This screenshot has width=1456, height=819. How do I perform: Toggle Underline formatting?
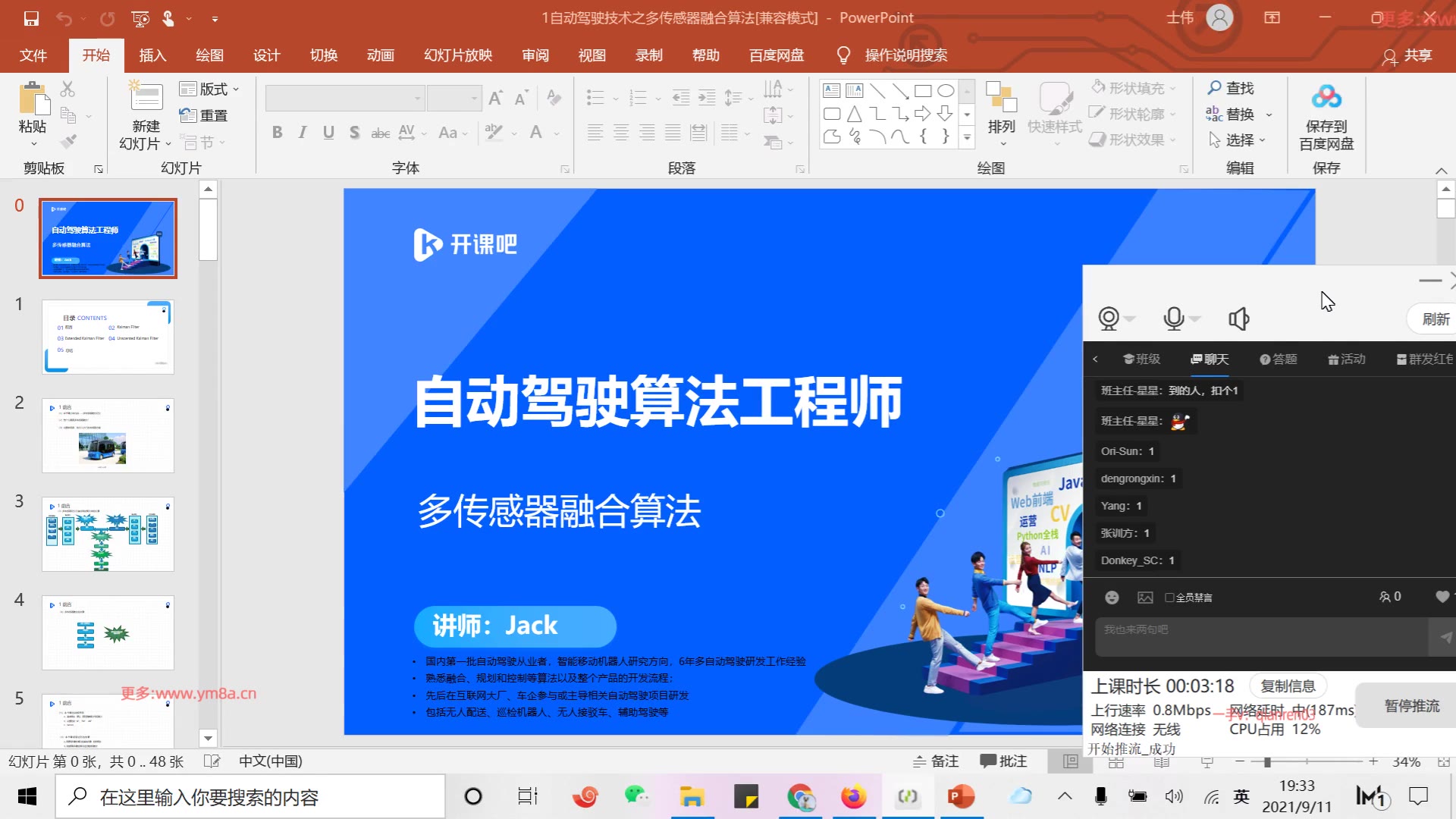click(328, 133)
